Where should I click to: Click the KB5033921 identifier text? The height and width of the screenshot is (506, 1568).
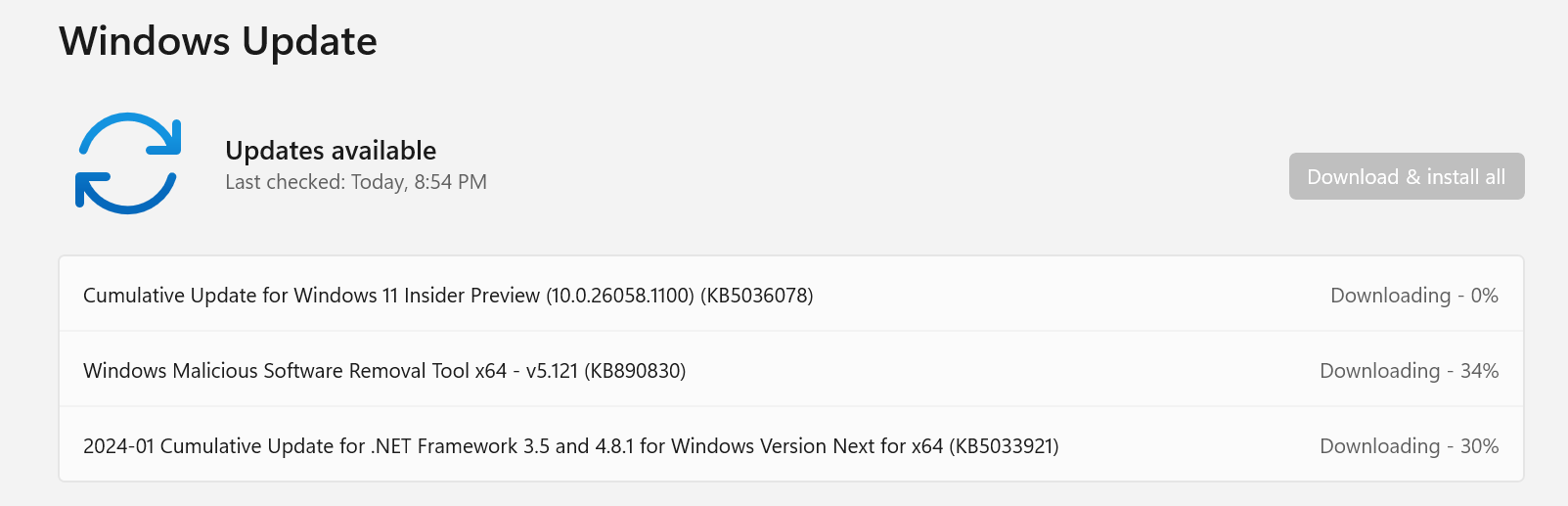tap(1004, 446)
